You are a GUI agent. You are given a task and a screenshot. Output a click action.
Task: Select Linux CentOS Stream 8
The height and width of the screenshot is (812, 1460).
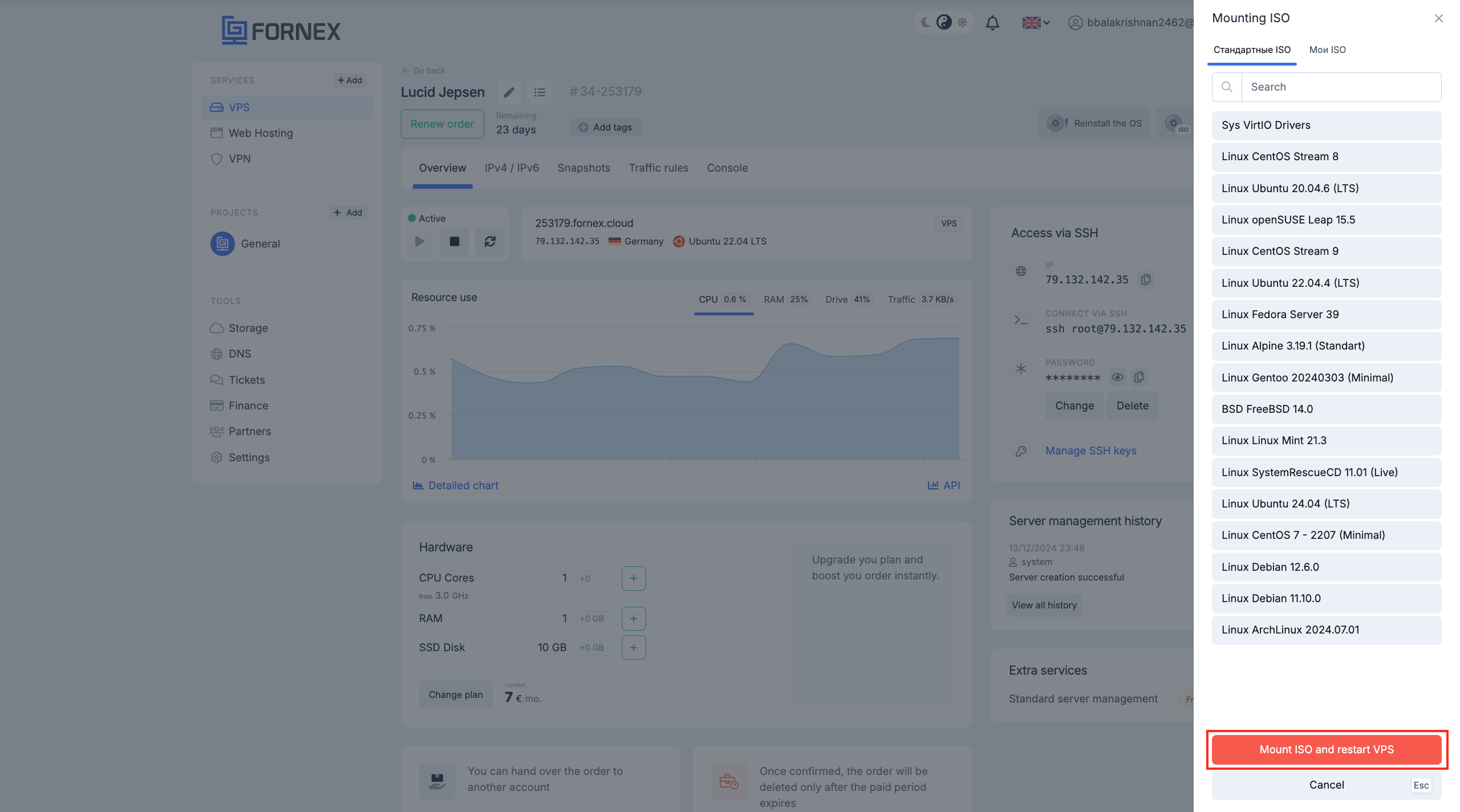(1327, 157)
